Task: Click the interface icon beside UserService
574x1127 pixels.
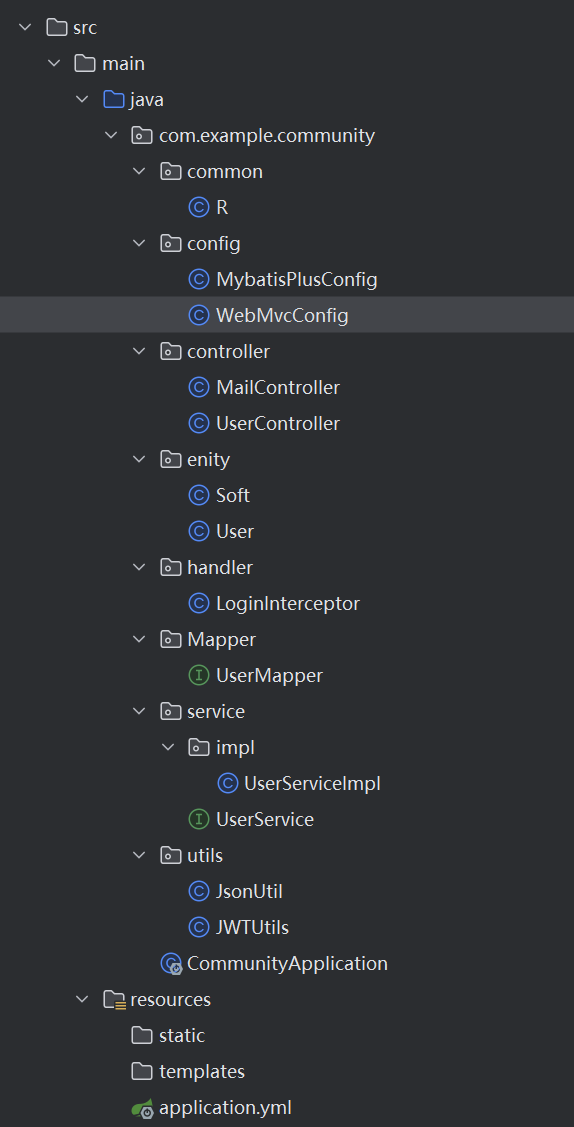Action: [198, 819]
